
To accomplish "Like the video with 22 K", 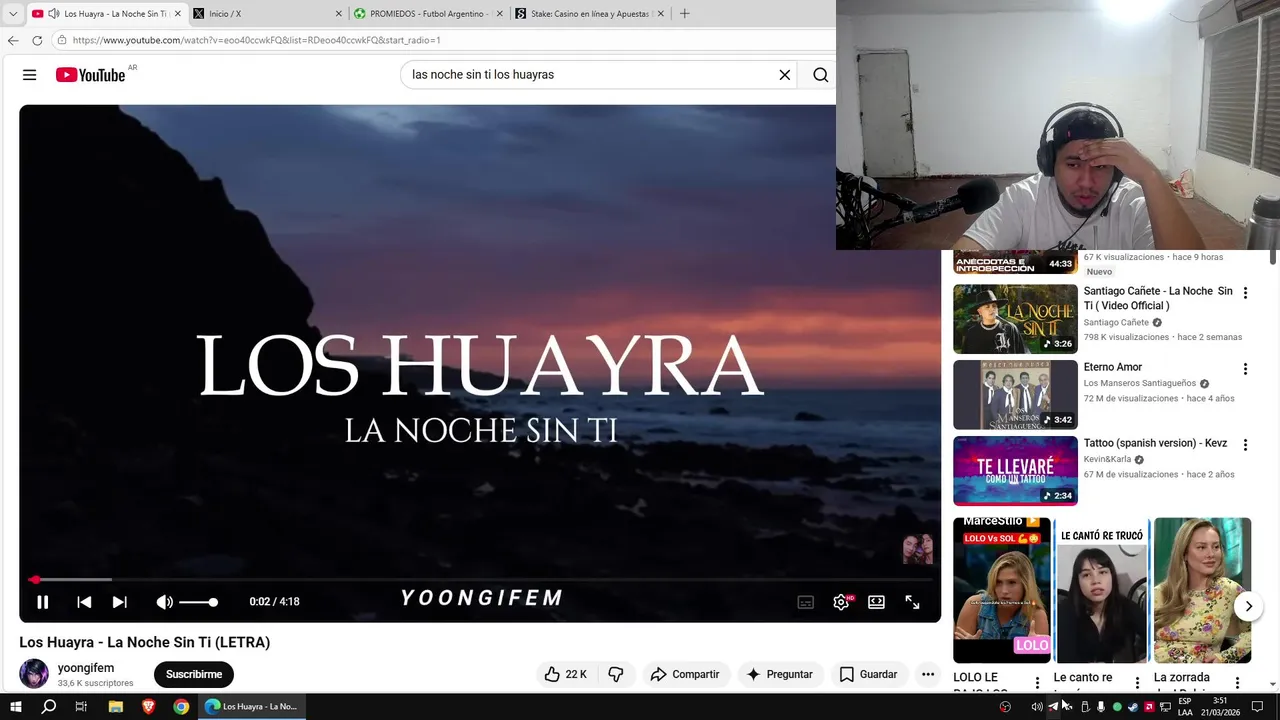I will [x=565, y=674].
